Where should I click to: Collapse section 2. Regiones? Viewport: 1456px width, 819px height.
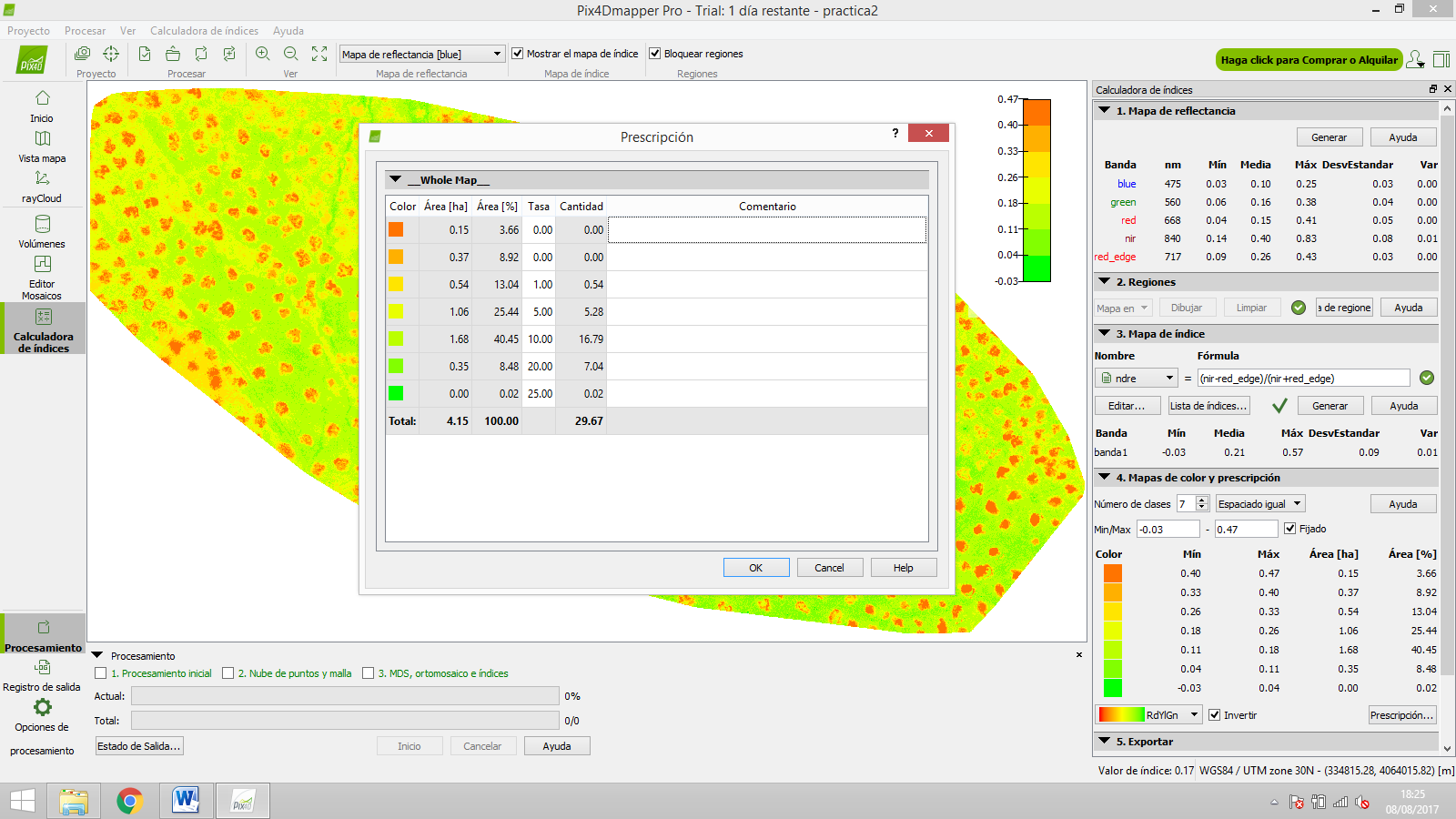coord(1104,281)
